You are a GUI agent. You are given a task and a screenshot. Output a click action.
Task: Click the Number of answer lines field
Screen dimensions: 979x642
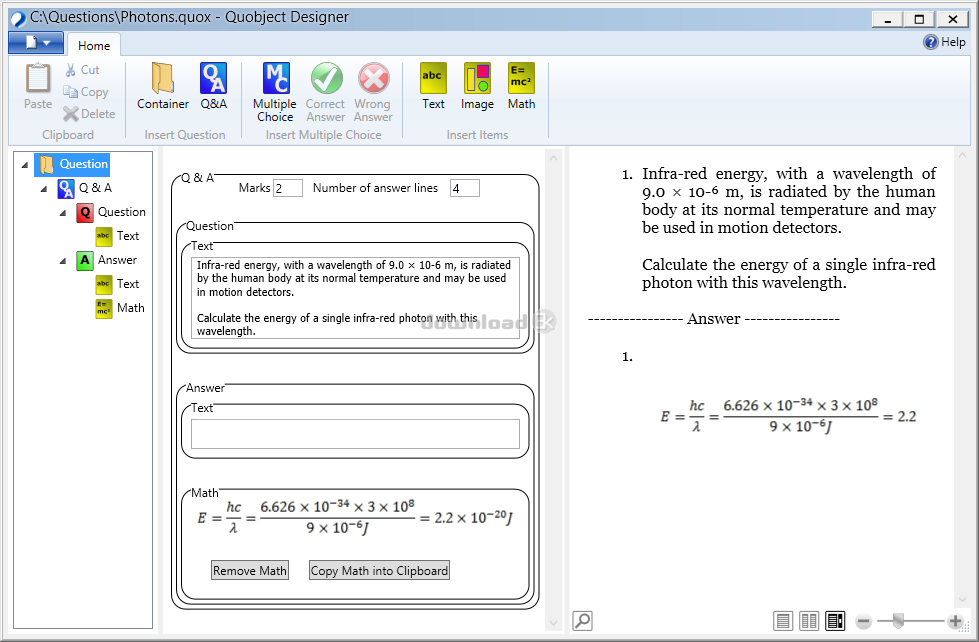465,188
